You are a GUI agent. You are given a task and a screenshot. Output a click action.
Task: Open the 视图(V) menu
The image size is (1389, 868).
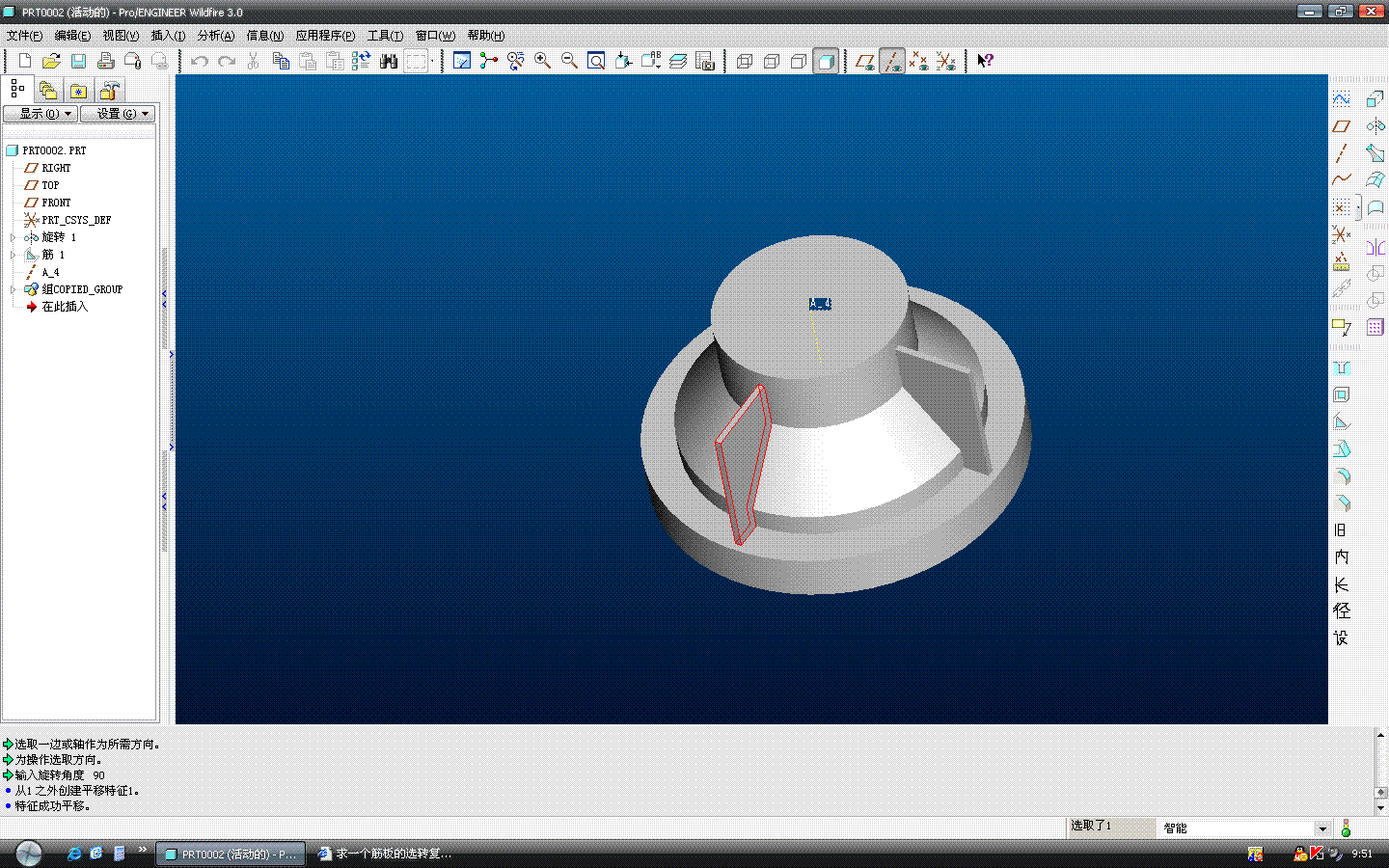tap(121, 36)
